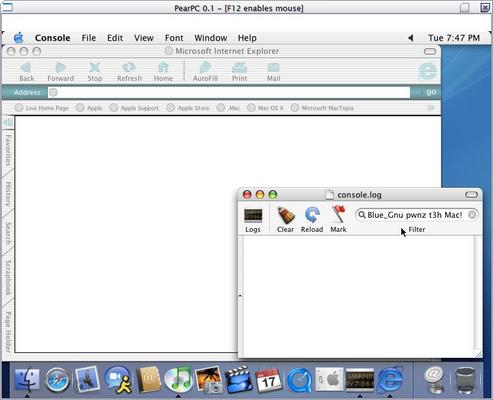
Task: Launch iMovie from the Dock
Action: 238,379
